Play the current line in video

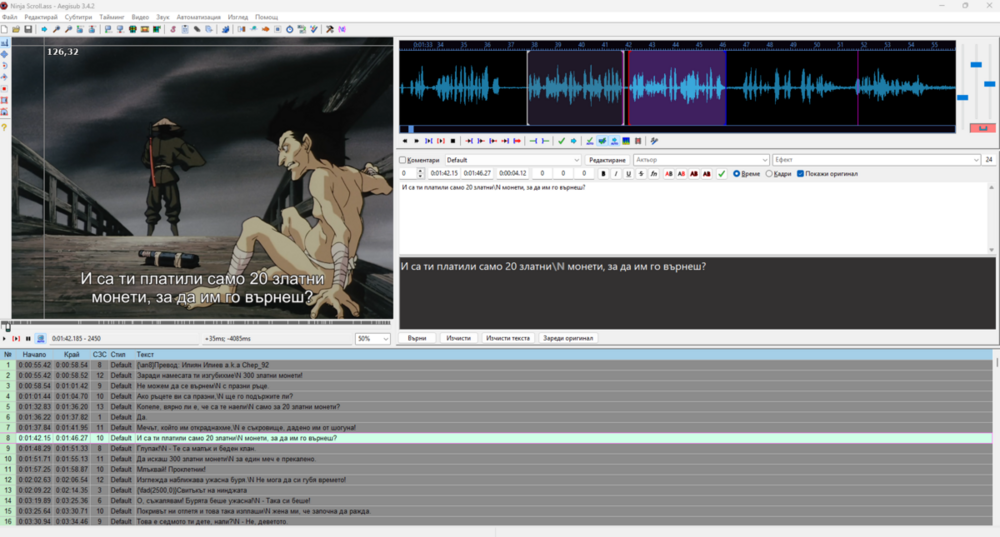(16, 339)
